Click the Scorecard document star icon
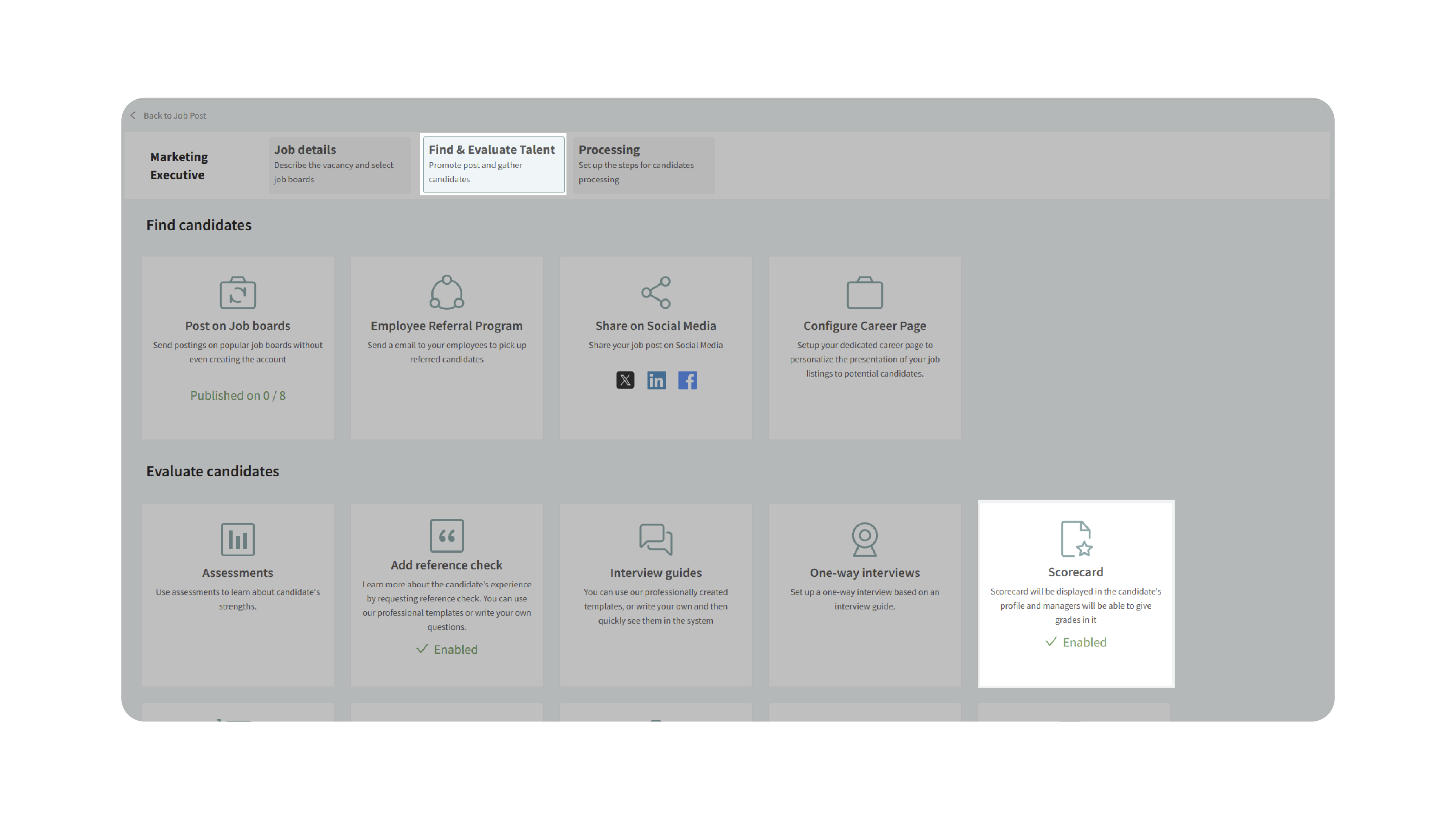Image resolution: width=1456 pixels, height=819 pixels. [1076, 539]
